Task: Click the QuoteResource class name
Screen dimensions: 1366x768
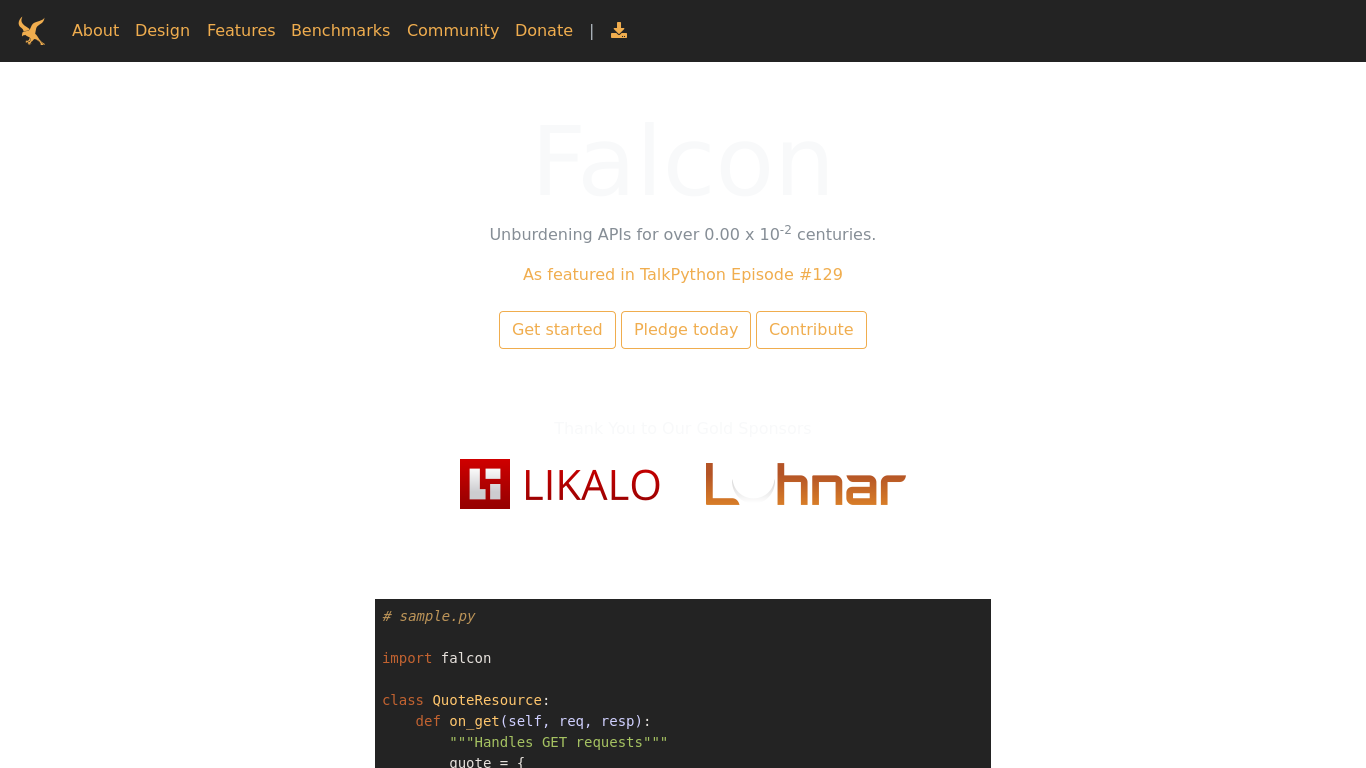Action: [x=487, y=700]
